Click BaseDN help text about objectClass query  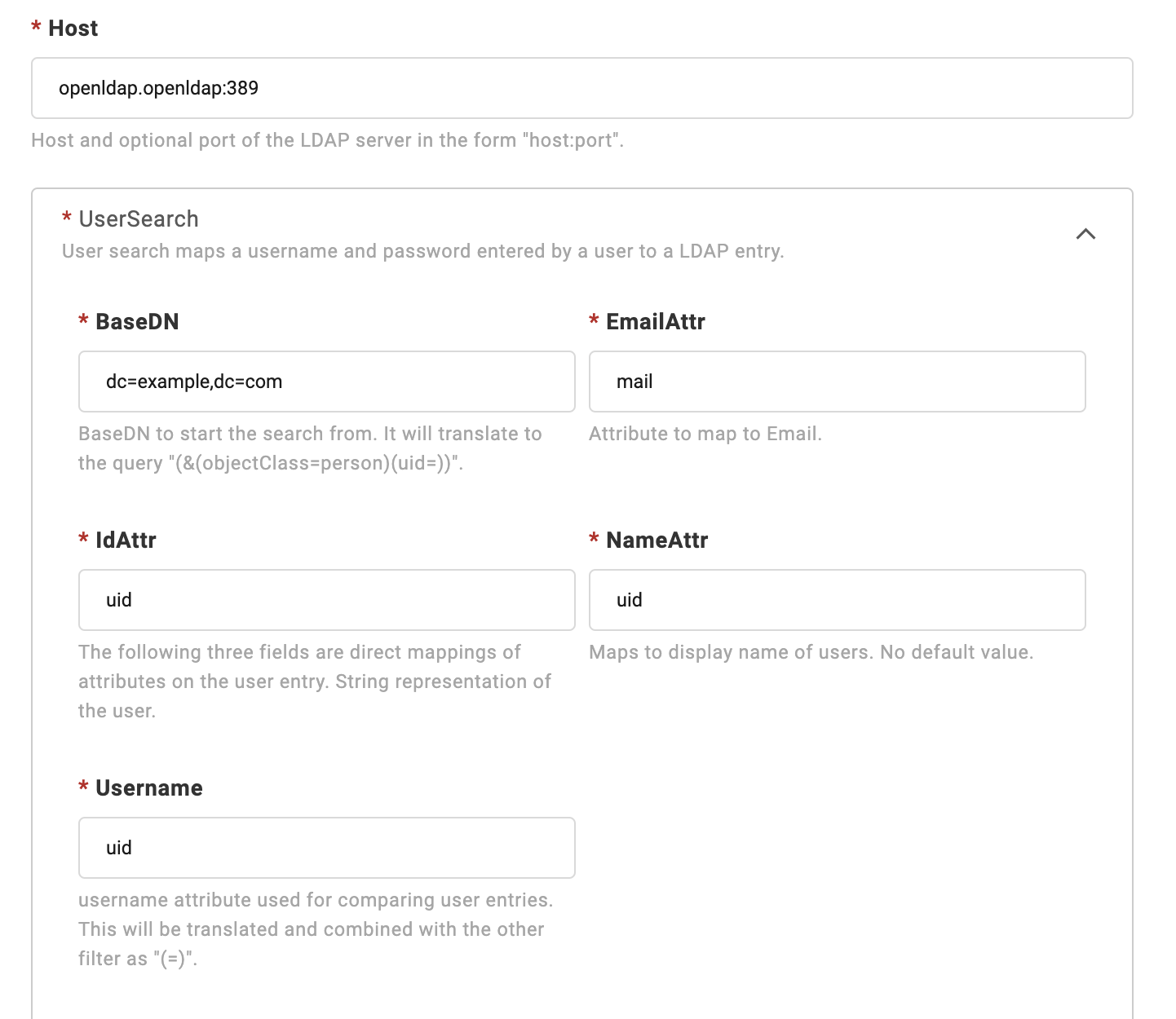click(x=310, y=448)
